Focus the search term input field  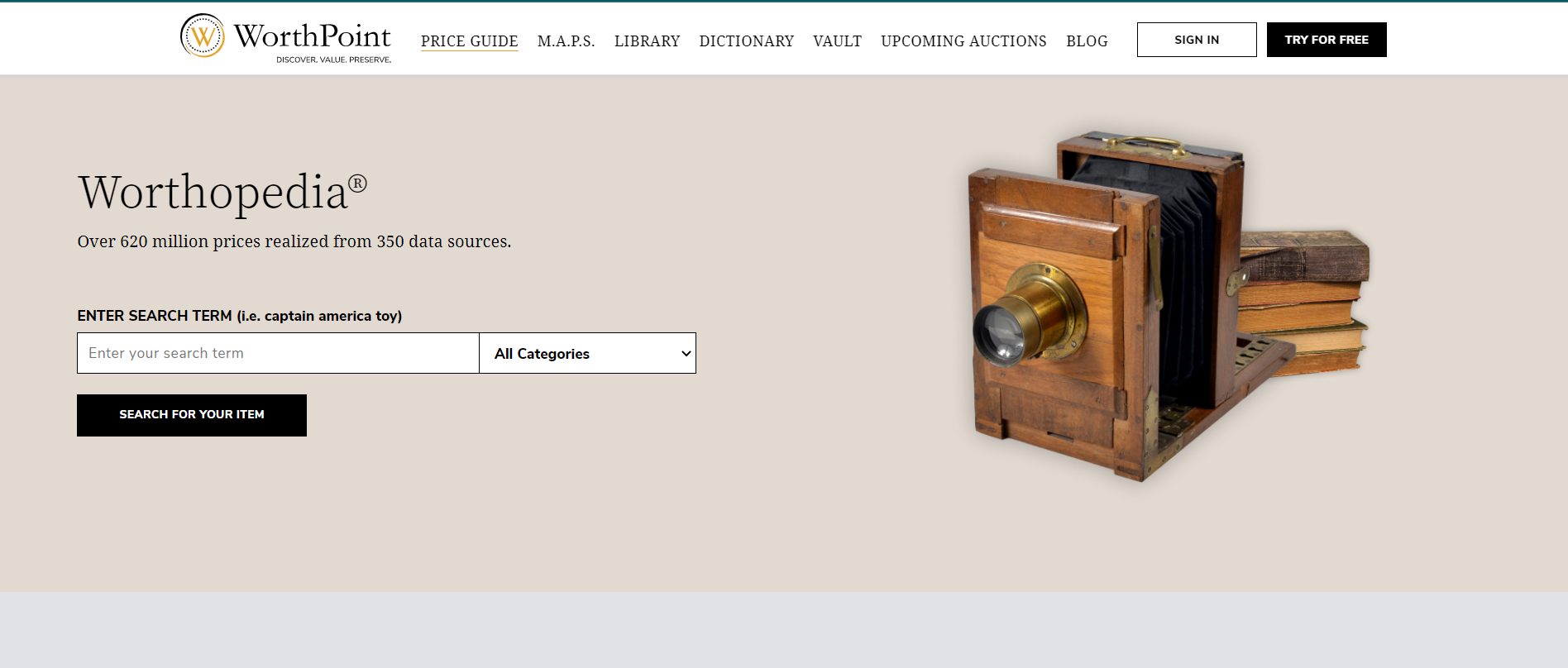(x=278, y=353)
